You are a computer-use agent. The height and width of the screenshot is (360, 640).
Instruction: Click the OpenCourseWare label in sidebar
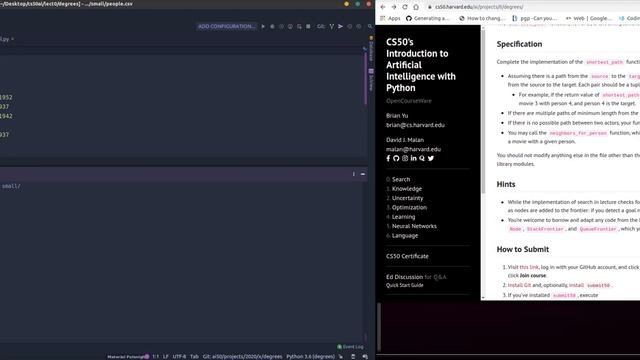pyautogui.click(x=409, y=101)
